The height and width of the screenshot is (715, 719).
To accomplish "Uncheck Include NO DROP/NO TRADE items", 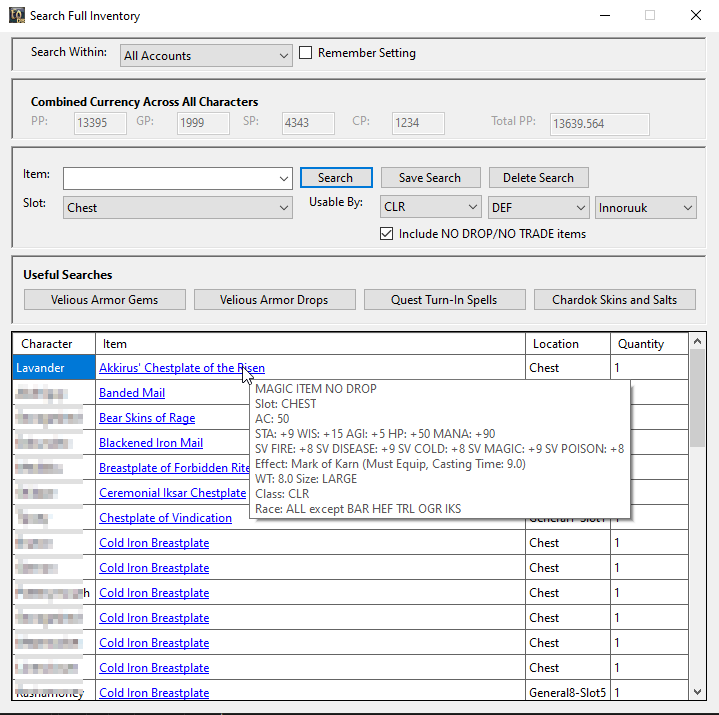I will (x=387, y=234).
